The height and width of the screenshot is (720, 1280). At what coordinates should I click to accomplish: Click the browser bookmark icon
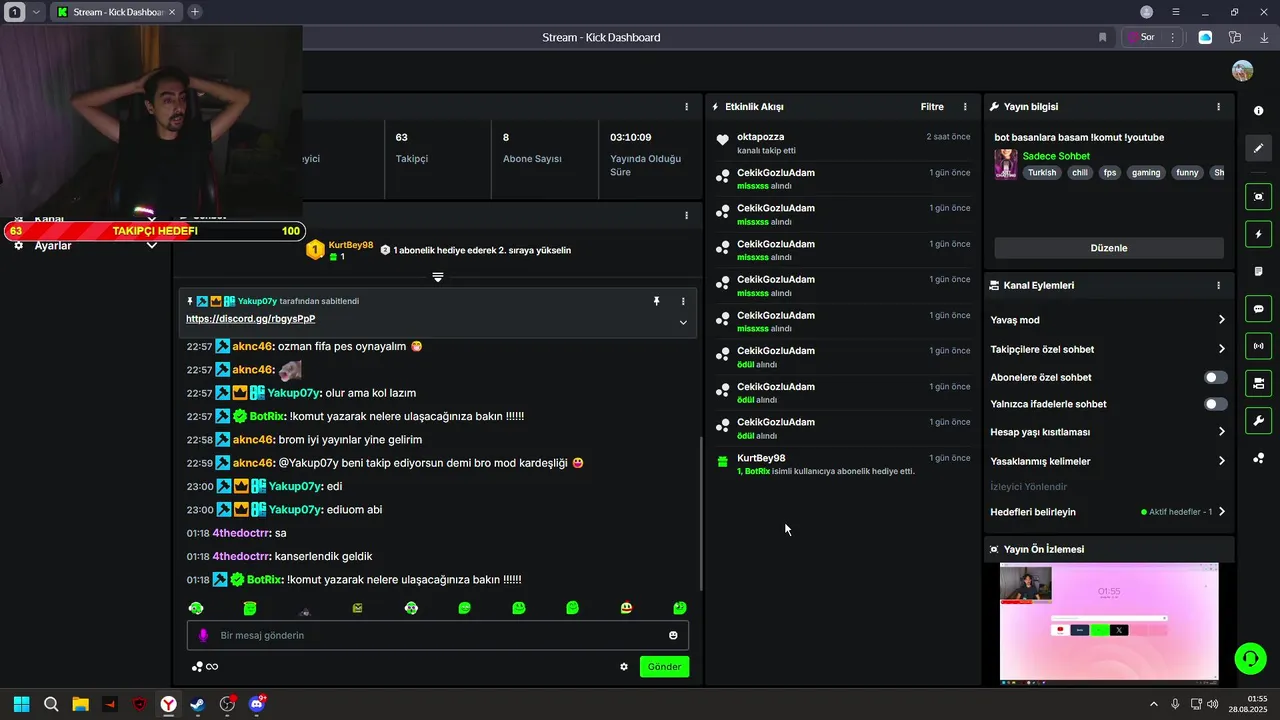pyautogui.click(x=1103, y=37)
